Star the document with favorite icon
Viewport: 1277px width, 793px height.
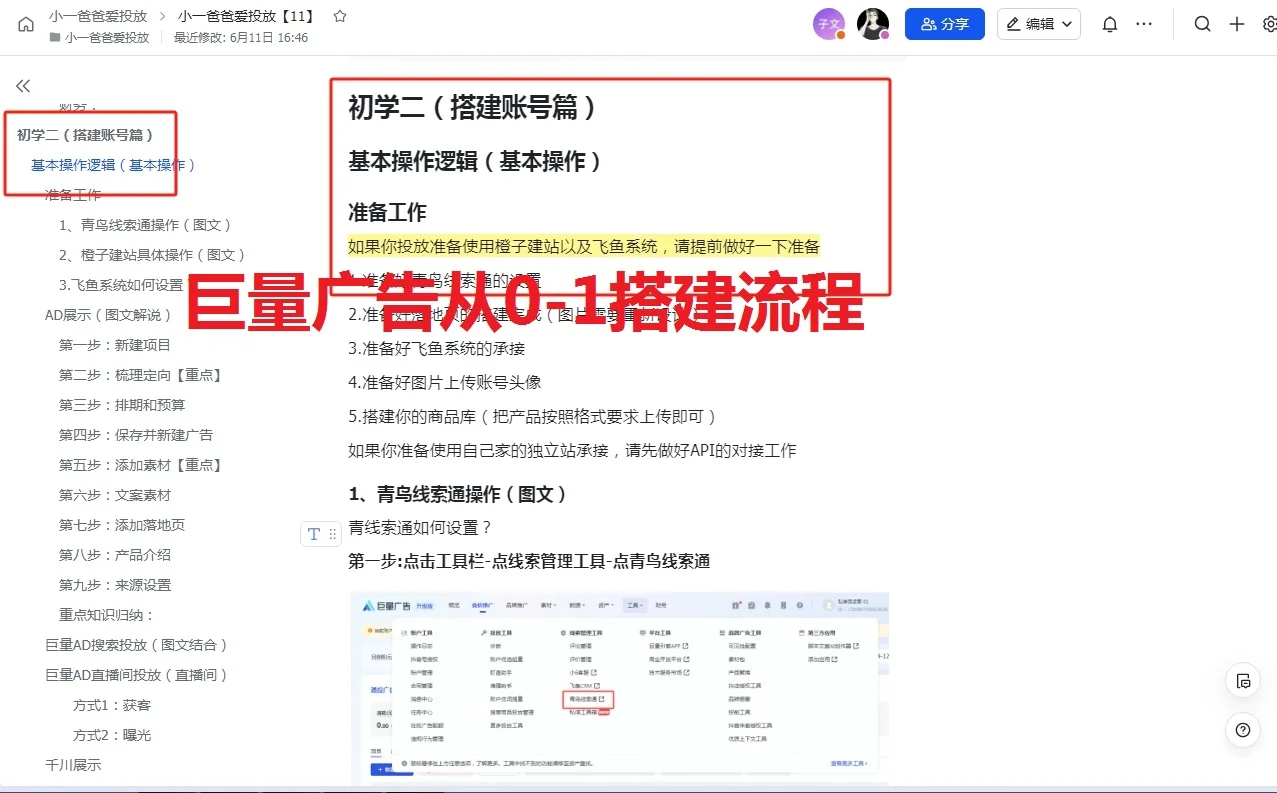click(340, 16)
